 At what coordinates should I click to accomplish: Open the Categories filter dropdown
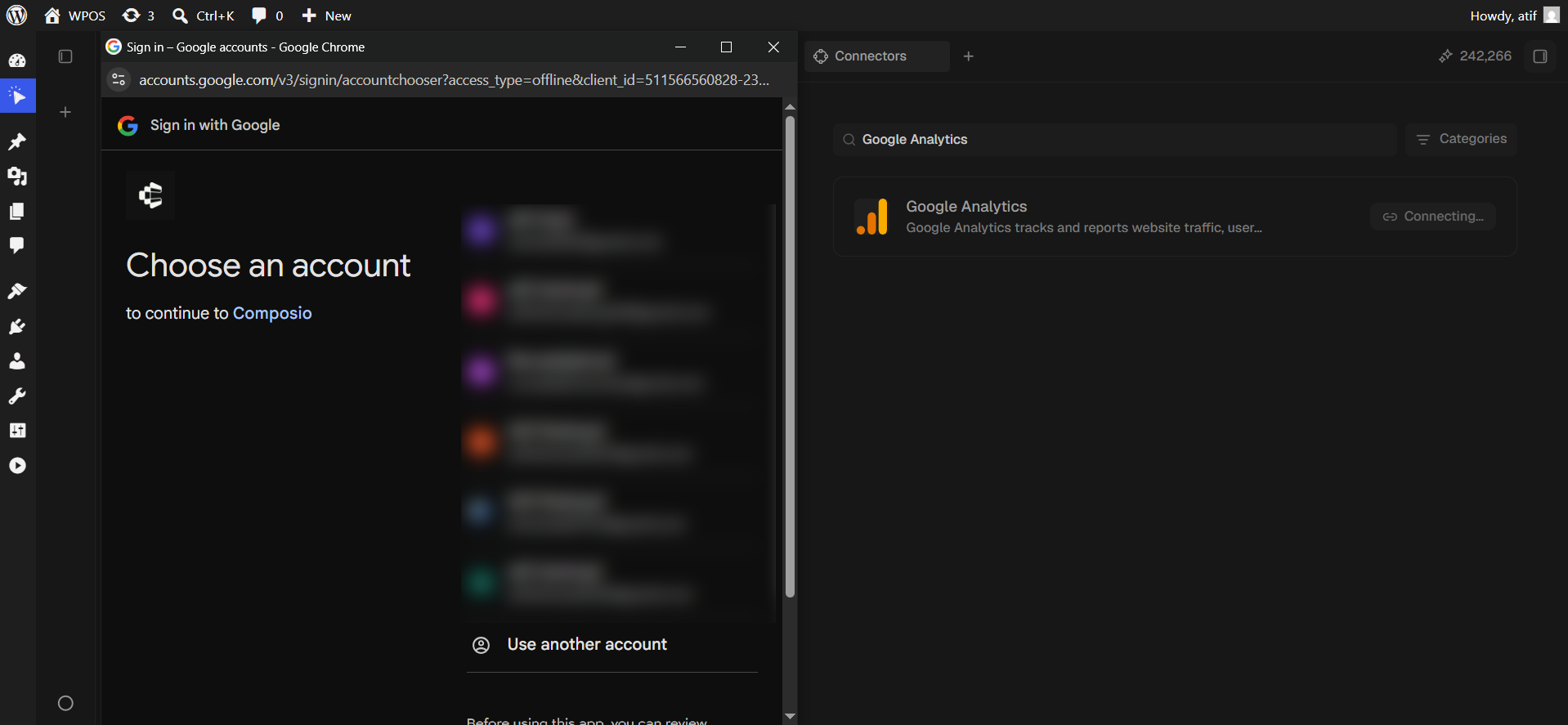(x=1461, y=139)
